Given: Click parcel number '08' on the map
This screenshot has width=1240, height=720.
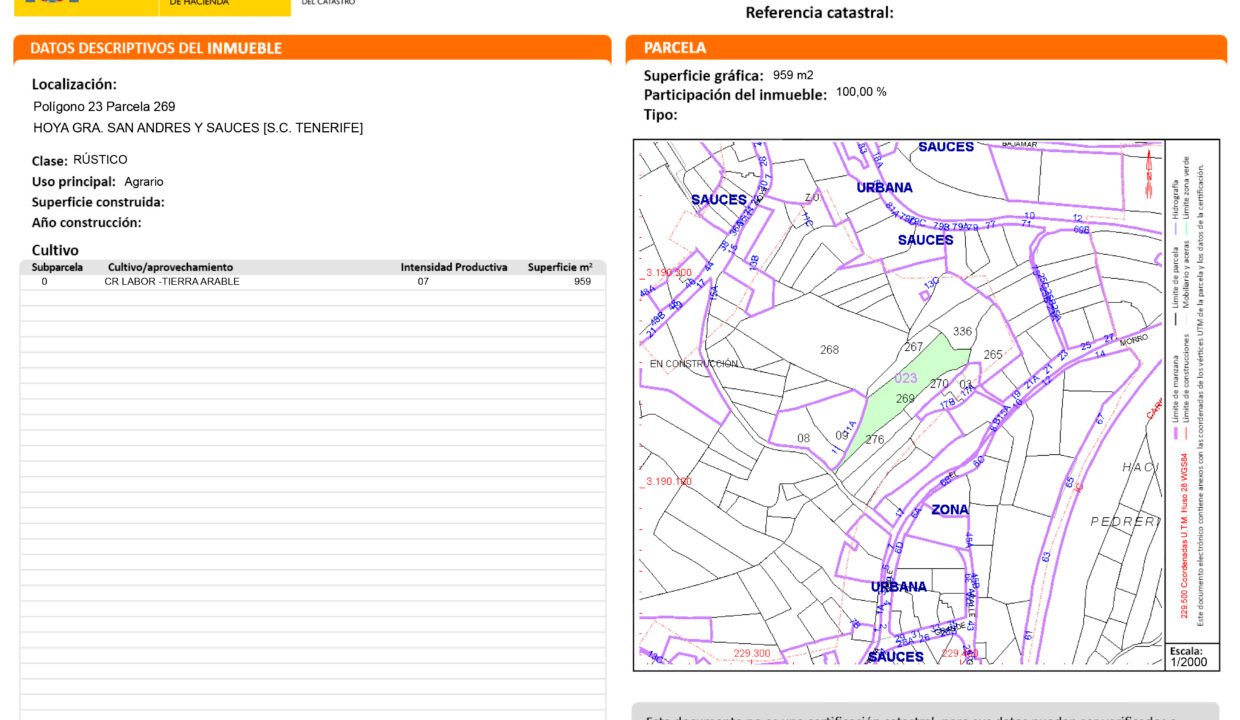Looking at the screenshot, I should [803, 438].
